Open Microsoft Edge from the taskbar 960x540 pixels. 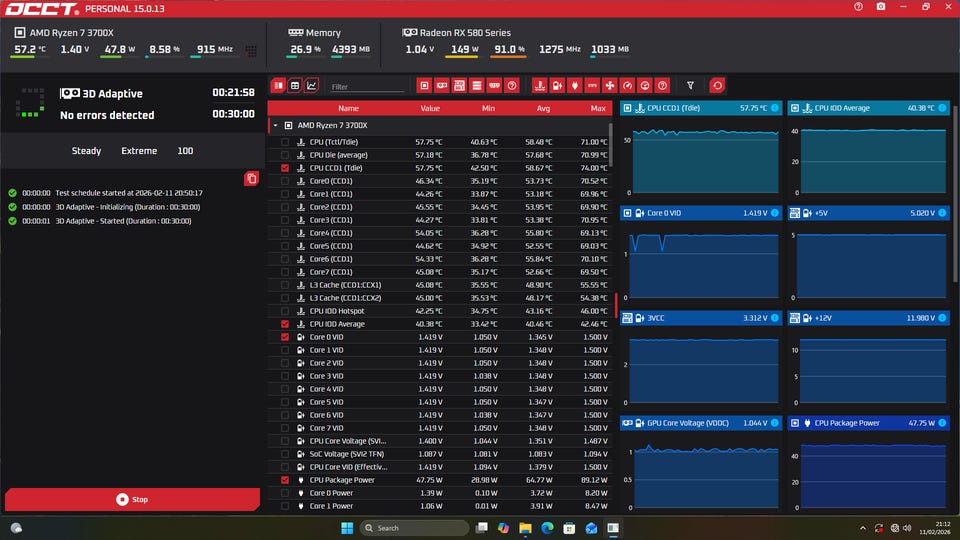pyautogui.click(x=547, y=528)
